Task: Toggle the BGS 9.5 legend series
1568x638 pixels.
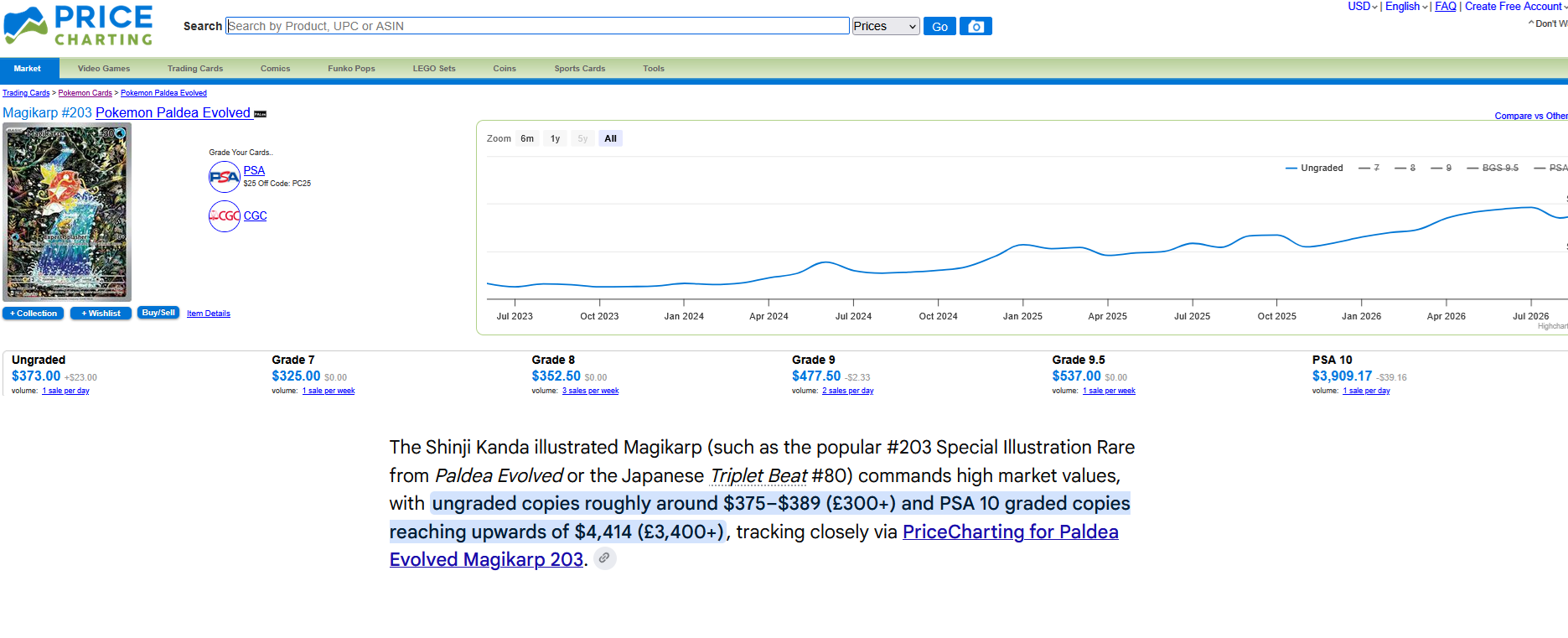Action: tap(1493, 168)
